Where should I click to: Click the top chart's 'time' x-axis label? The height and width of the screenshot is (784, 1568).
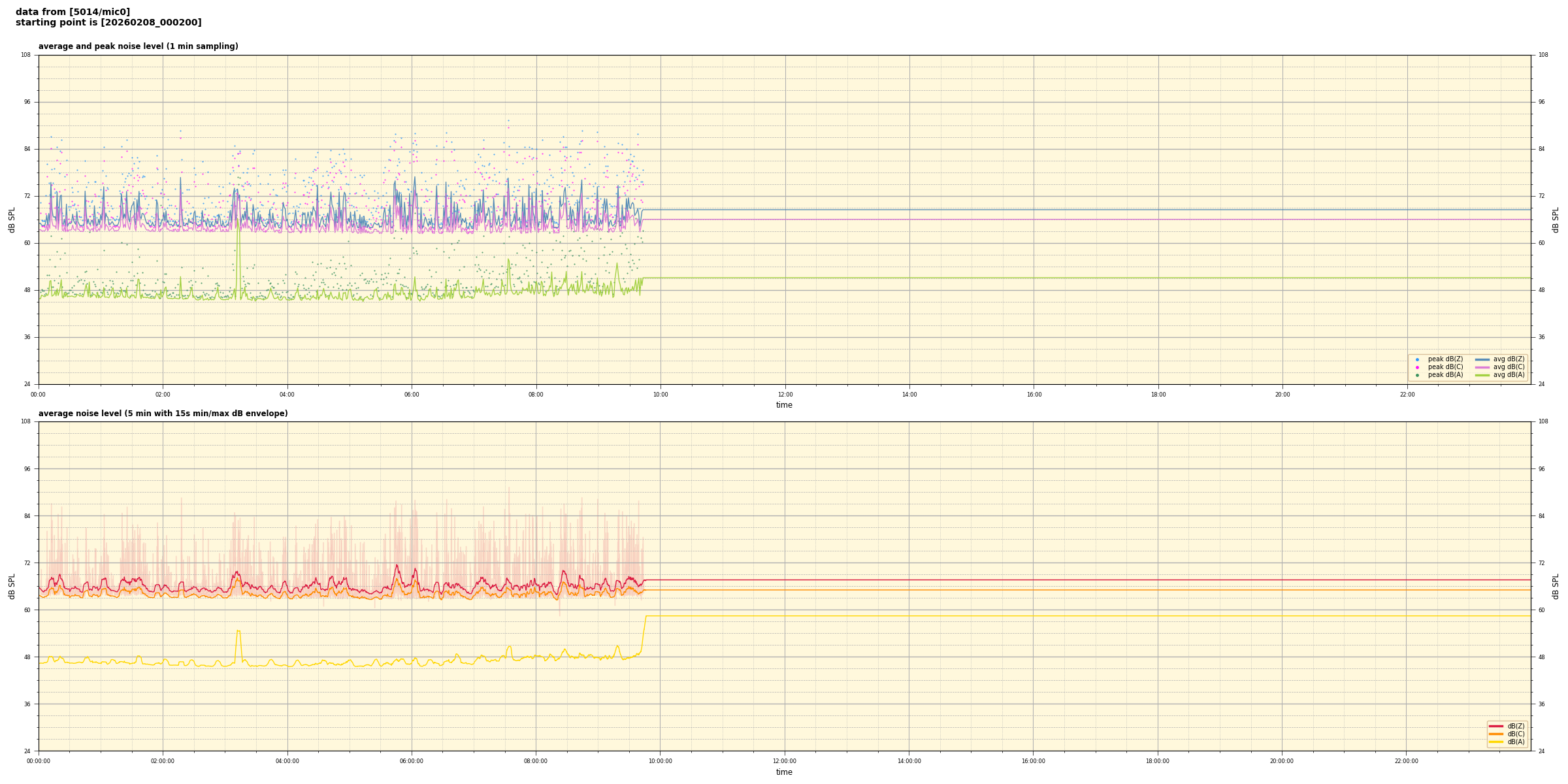[784, 405]
